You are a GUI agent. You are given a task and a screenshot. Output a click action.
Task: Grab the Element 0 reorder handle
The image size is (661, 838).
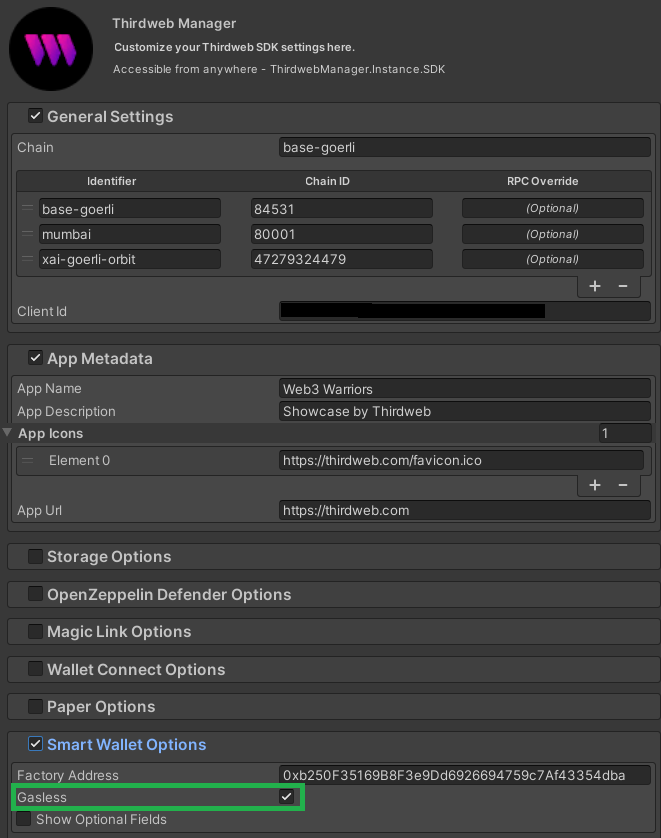click(27, 460)
